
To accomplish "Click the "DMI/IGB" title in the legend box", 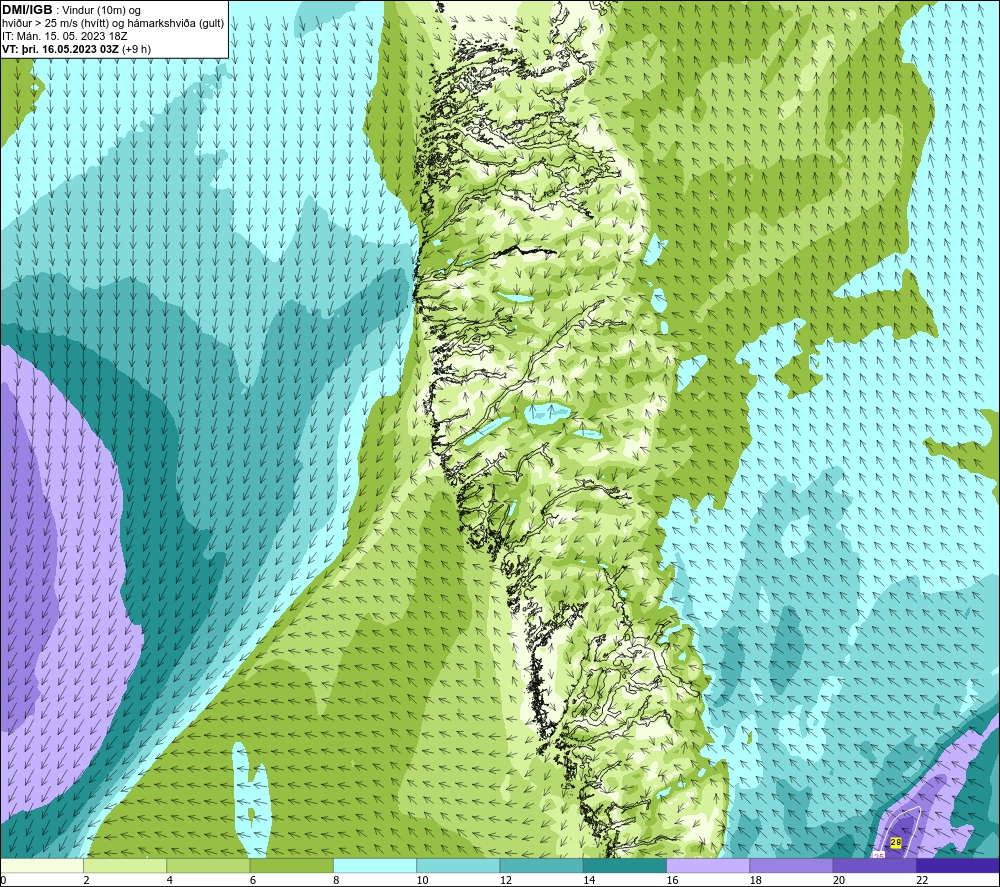I will coord(27,10).
